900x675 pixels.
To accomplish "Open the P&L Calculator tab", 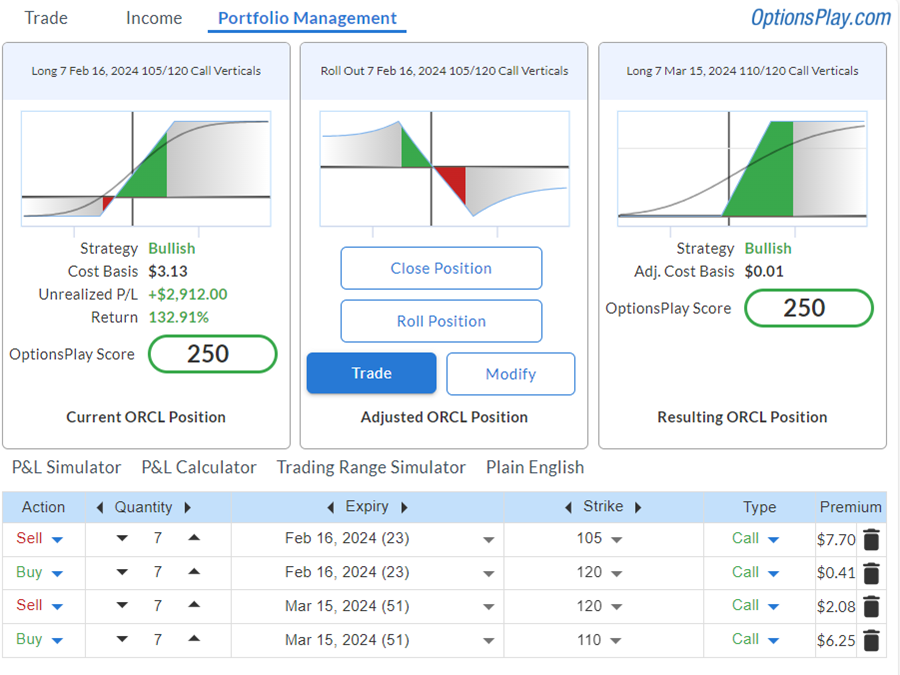I will coord(199,467).
